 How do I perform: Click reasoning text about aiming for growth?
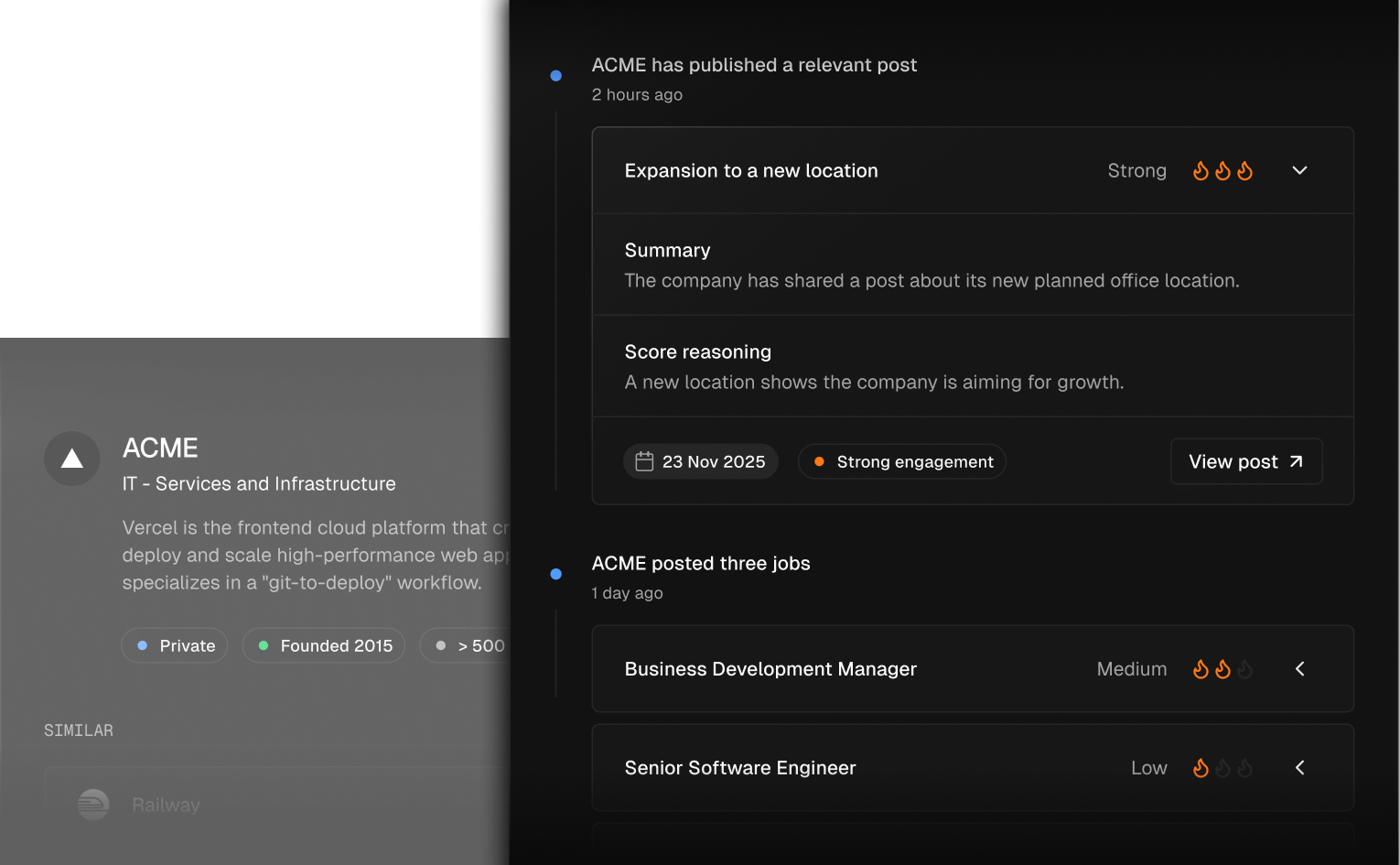click(874, 382)
